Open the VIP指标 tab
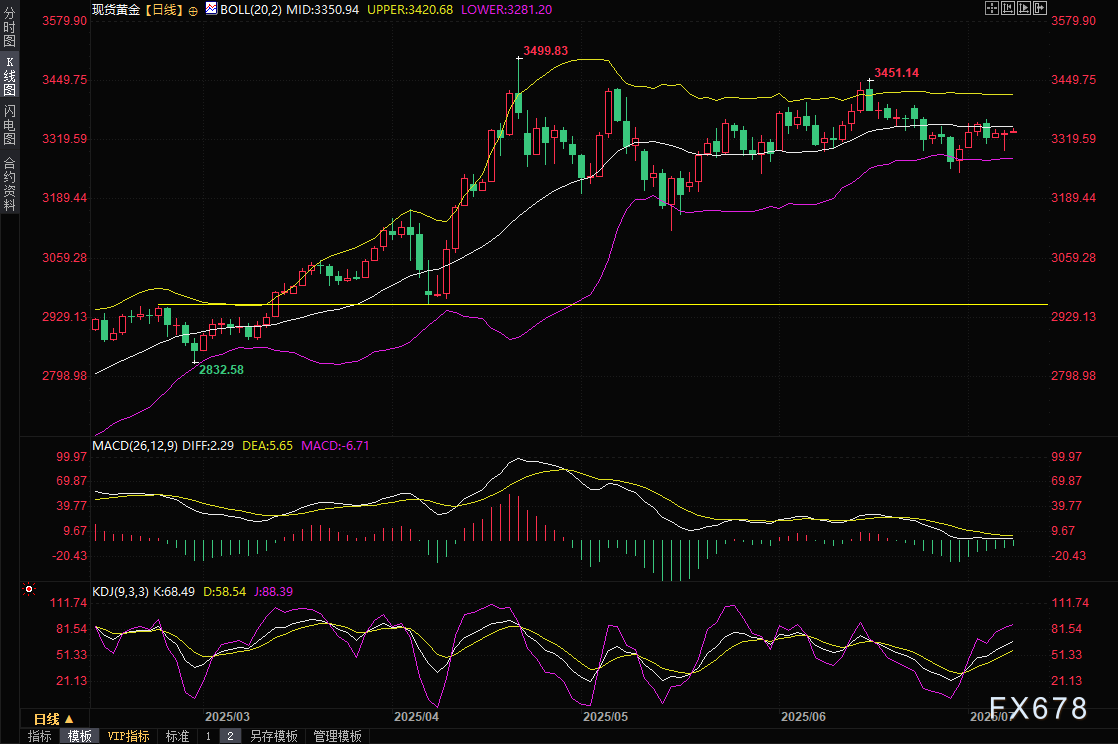 pyautogui.click(x=128, y=736)
